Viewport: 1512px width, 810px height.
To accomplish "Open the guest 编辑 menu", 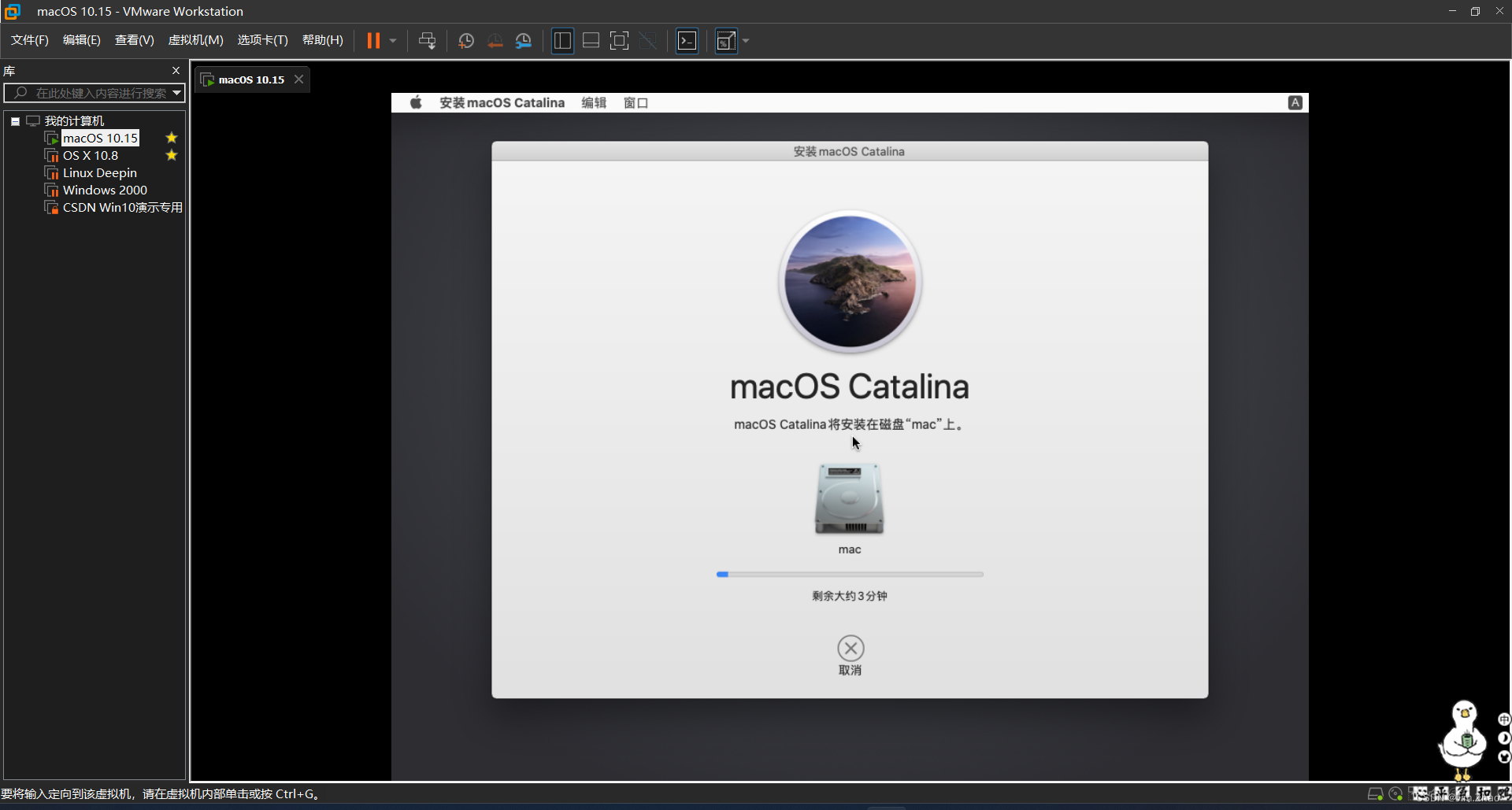I will (594, 102).
